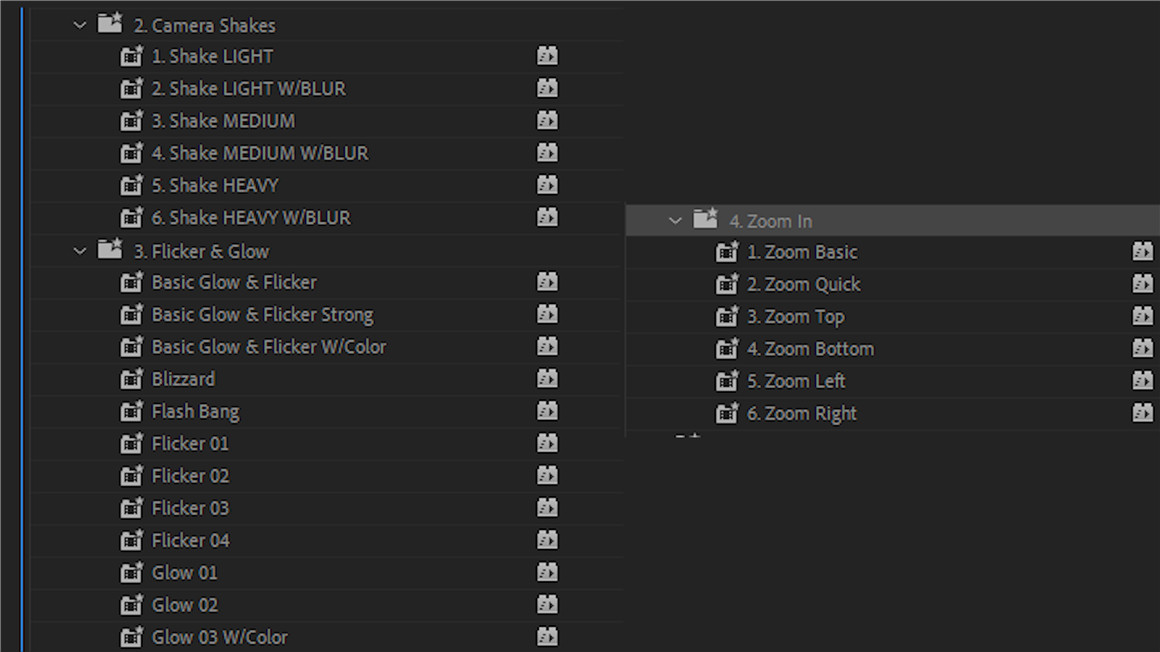Click preset icon beside Flicker 02
Image resolution: width=1160 pixels, height=652 pixels.
pos(131,476)
